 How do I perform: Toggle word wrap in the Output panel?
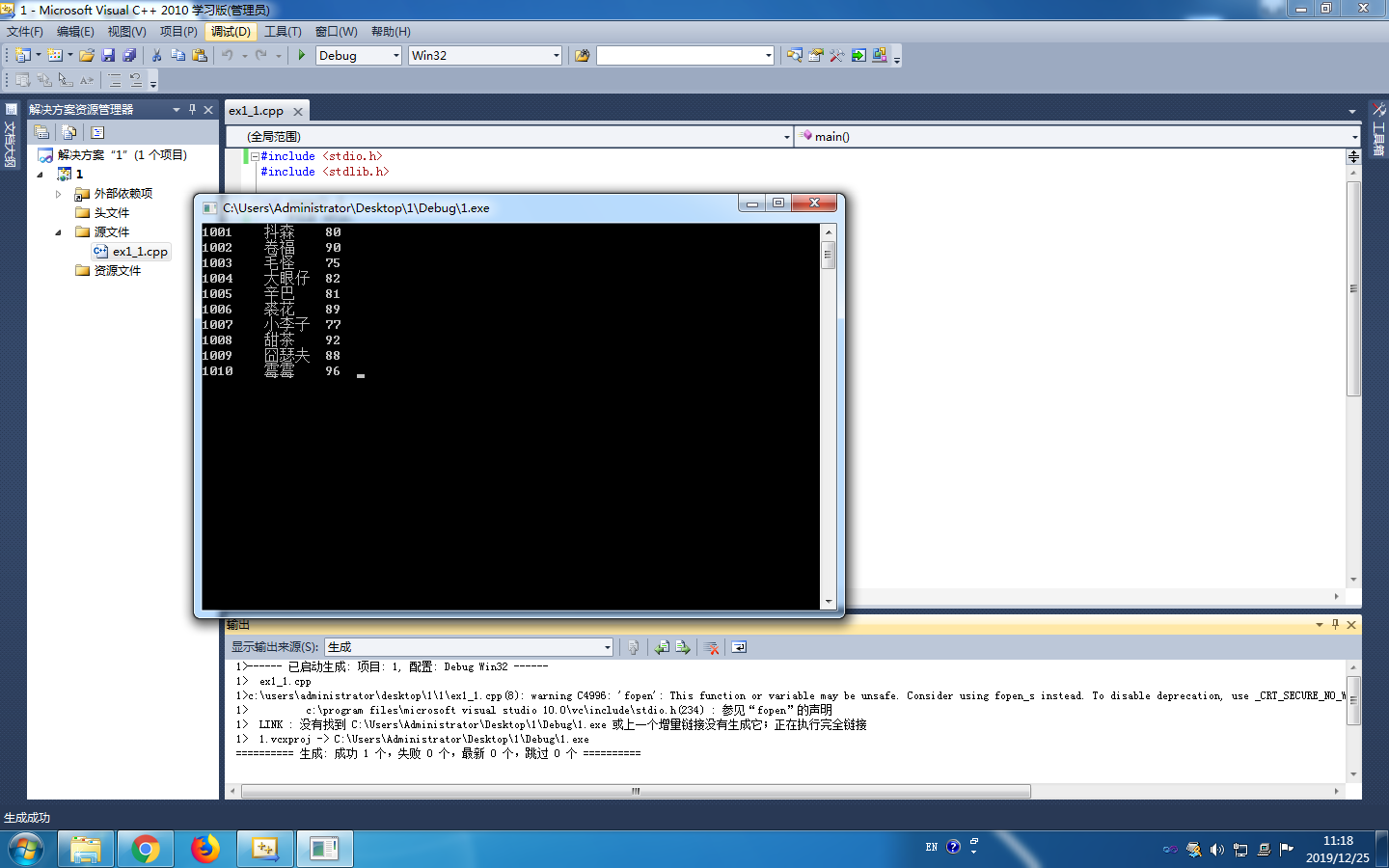click(x=739, y=647)
